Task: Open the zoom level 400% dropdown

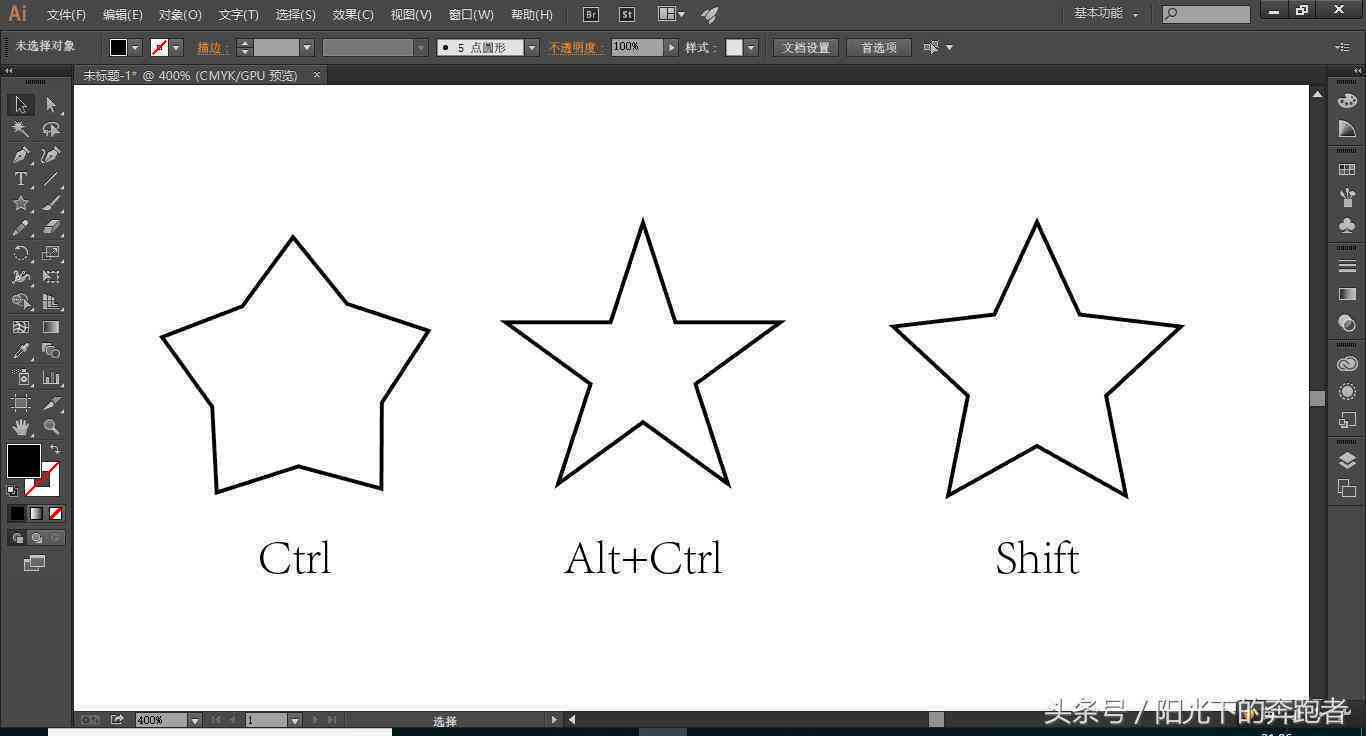Action: coord(194,720)
